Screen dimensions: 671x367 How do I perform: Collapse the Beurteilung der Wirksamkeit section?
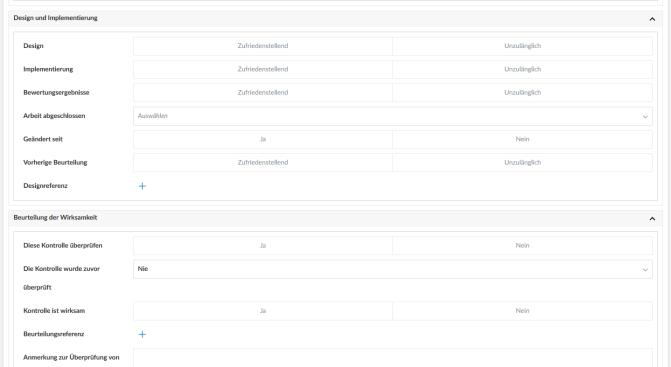[x=652, y=219]
